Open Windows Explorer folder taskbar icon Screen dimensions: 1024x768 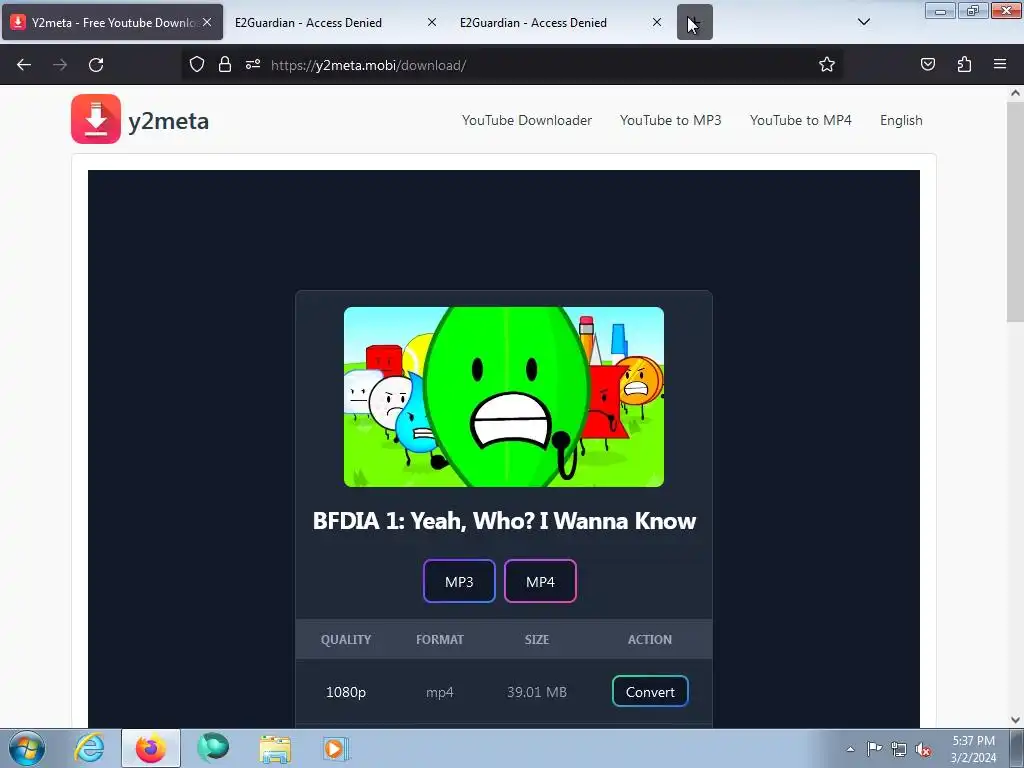point(275,748)
